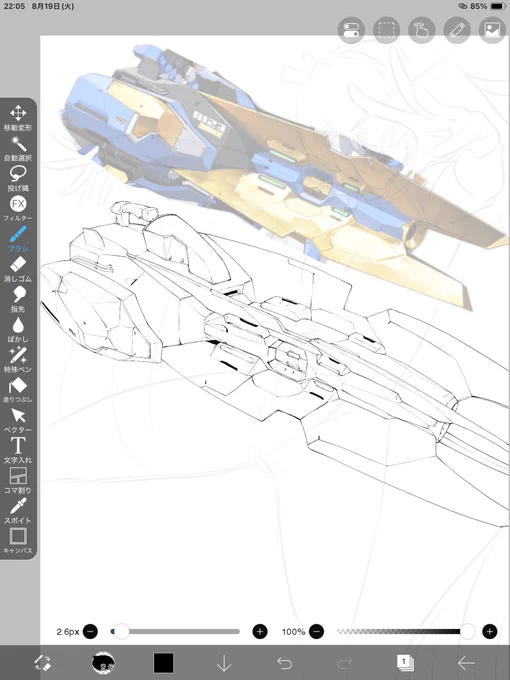510x680 pixels.
Task: Open the stabilizer hand-gesture button
Action: 422,30
